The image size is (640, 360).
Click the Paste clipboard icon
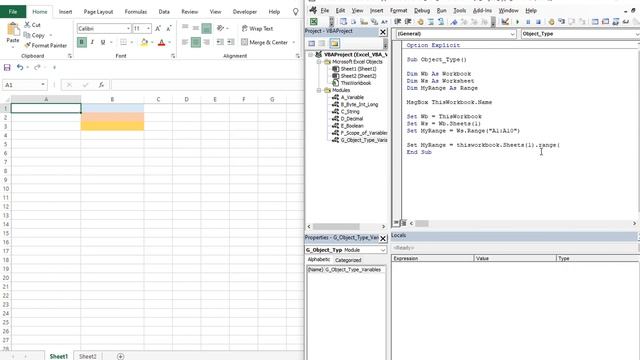coord(13,30)
